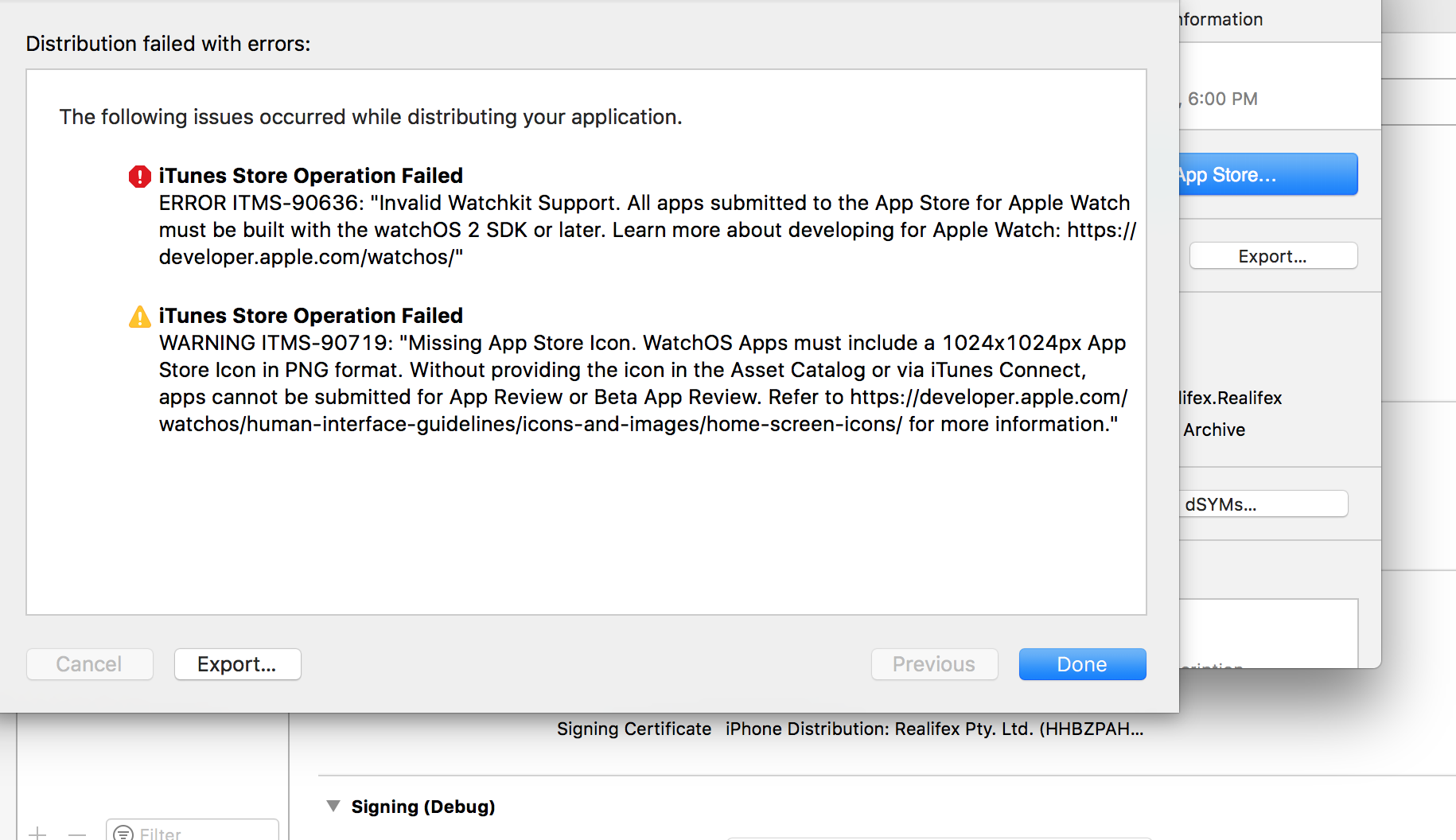Click the dSYMs... button in the Organizer

[1263, 504]
